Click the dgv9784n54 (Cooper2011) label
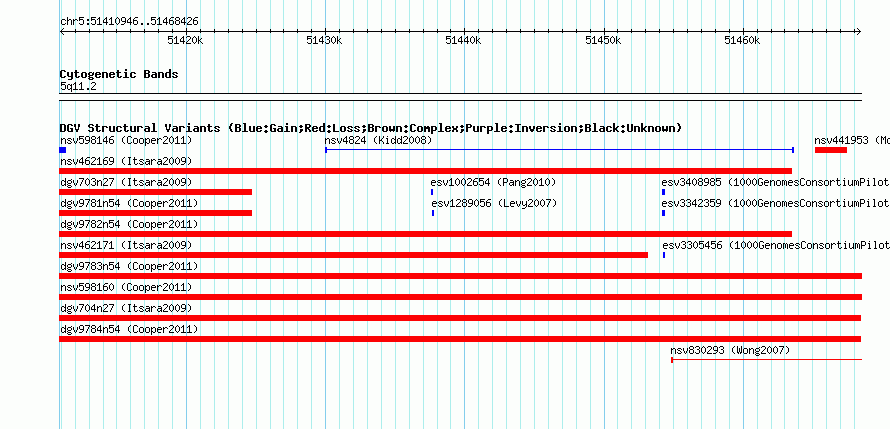The width and height of the screenshot is (890, 429). (129, 329)
